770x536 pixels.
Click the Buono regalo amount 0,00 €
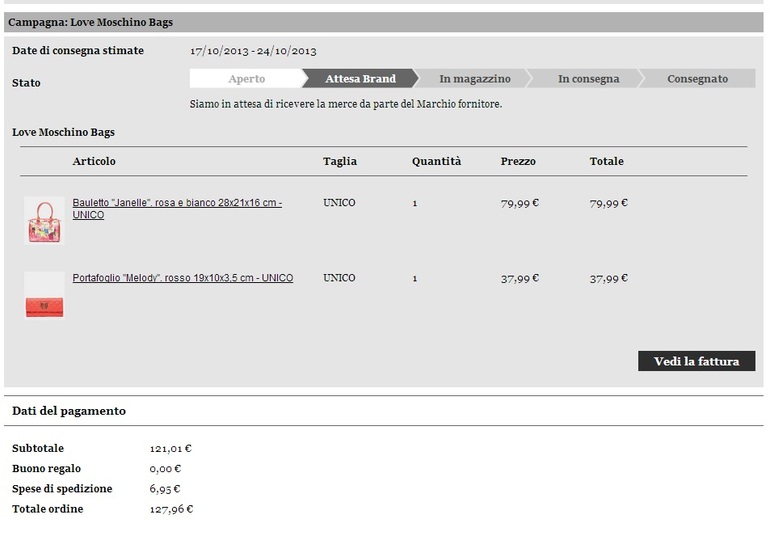pyautogui.click(x=165, y=469)
